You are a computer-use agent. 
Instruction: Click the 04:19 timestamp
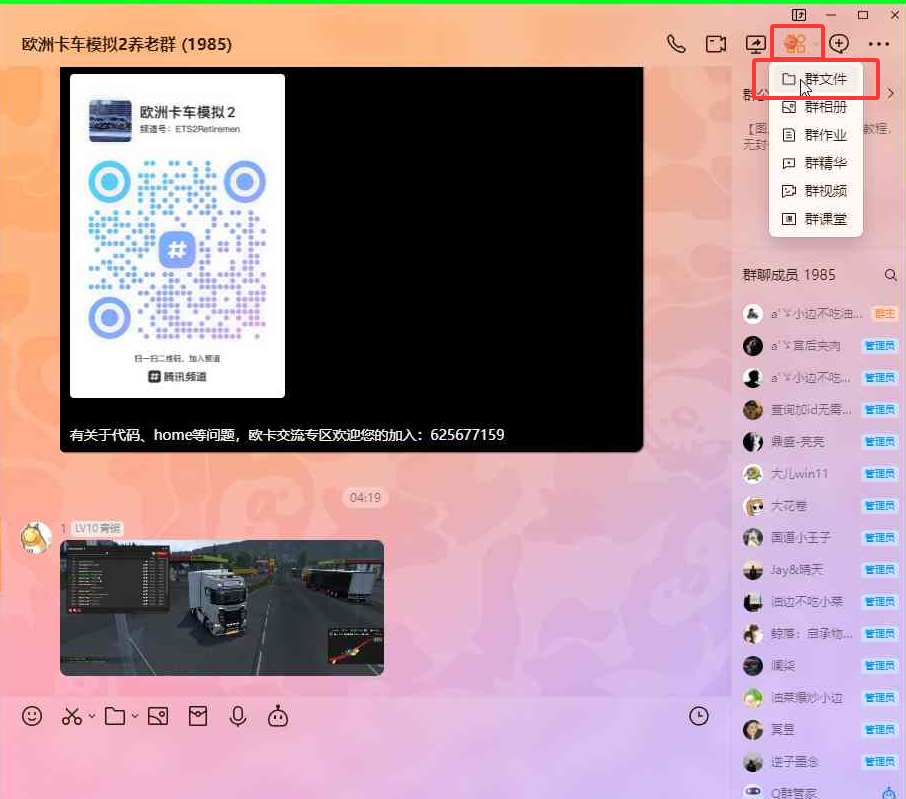coord(365,497)
